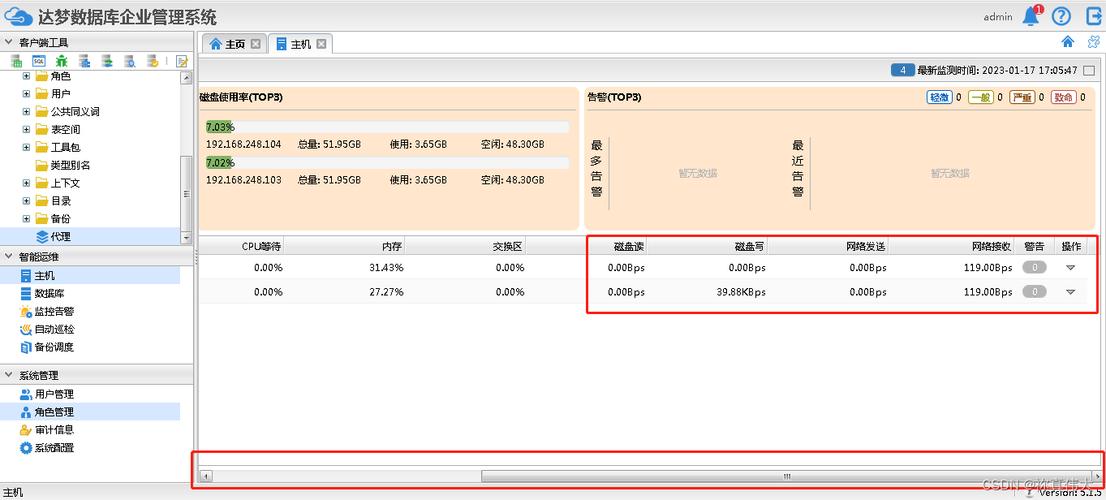This screenshot has width=1106, height=500.
Task: Click the horizontal scrollbar thumb
Action: tap(786, 476)
